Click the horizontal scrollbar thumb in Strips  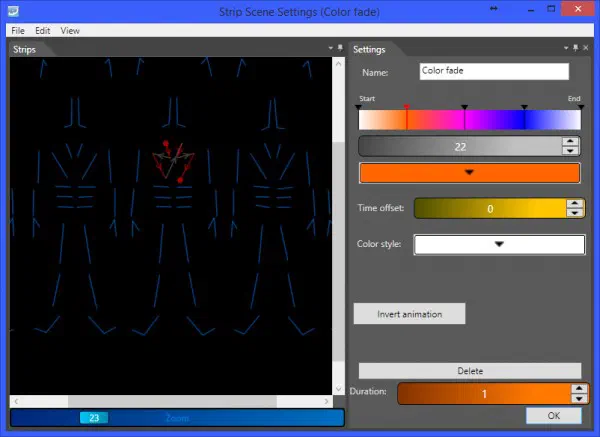172,401
